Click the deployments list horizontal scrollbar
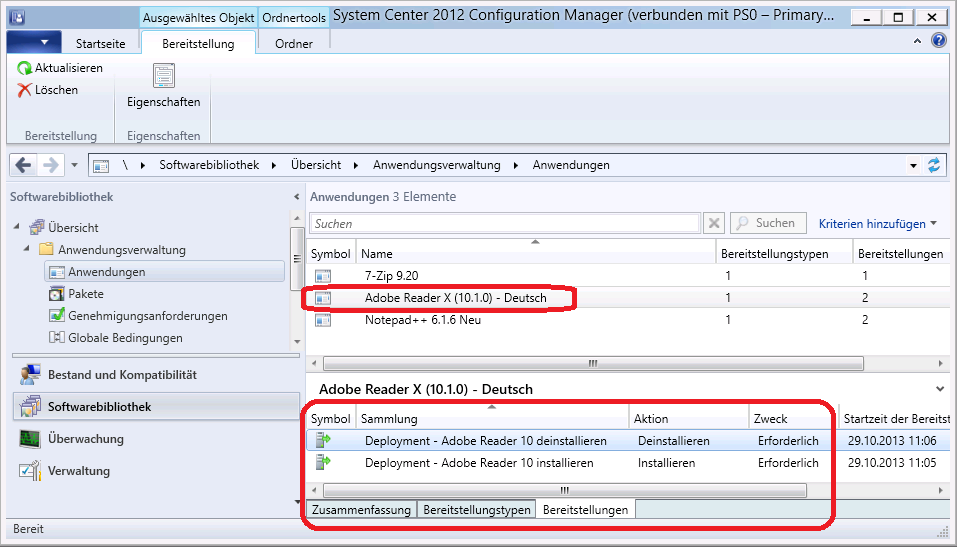957x547 pixels. (x=565, y=490)
